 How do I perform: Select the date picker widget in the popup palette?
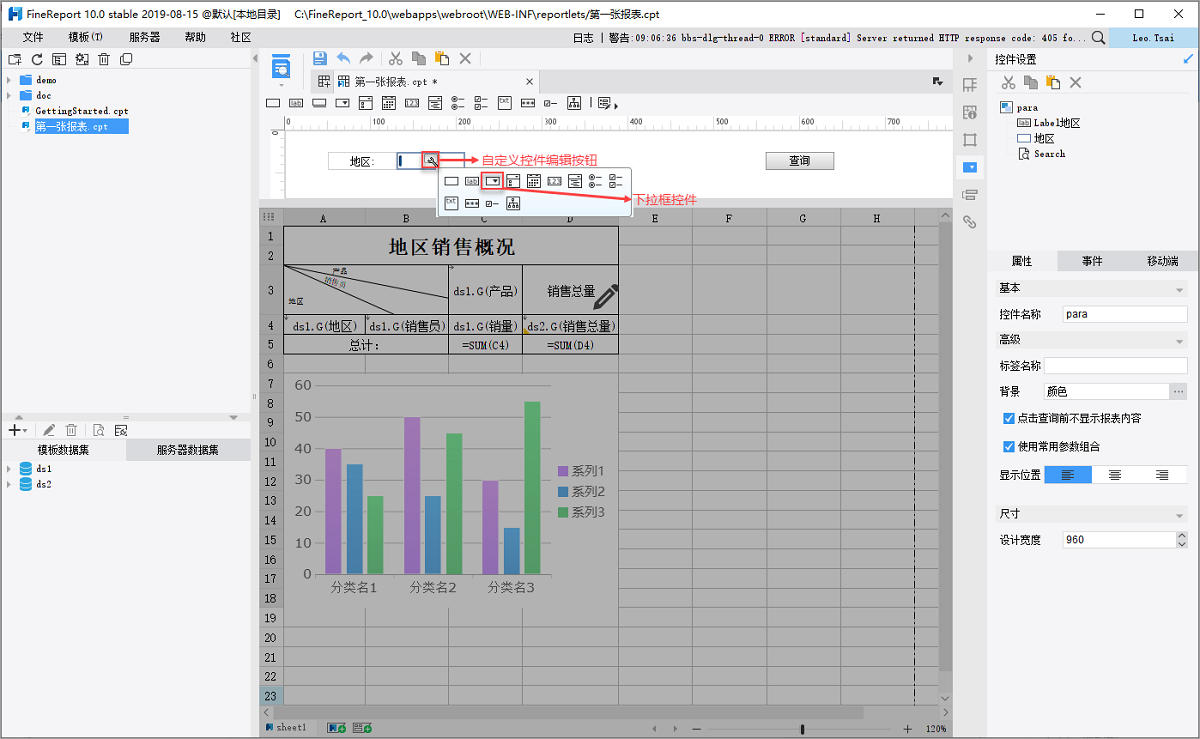[x=534, y=181]
